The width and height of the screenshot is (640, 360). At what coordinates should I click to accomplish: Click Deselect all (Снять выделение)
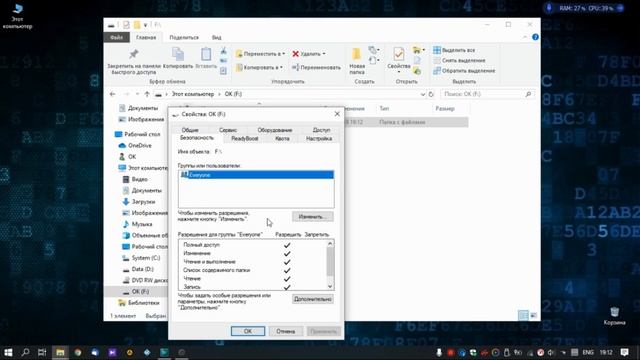pos(459,60)
